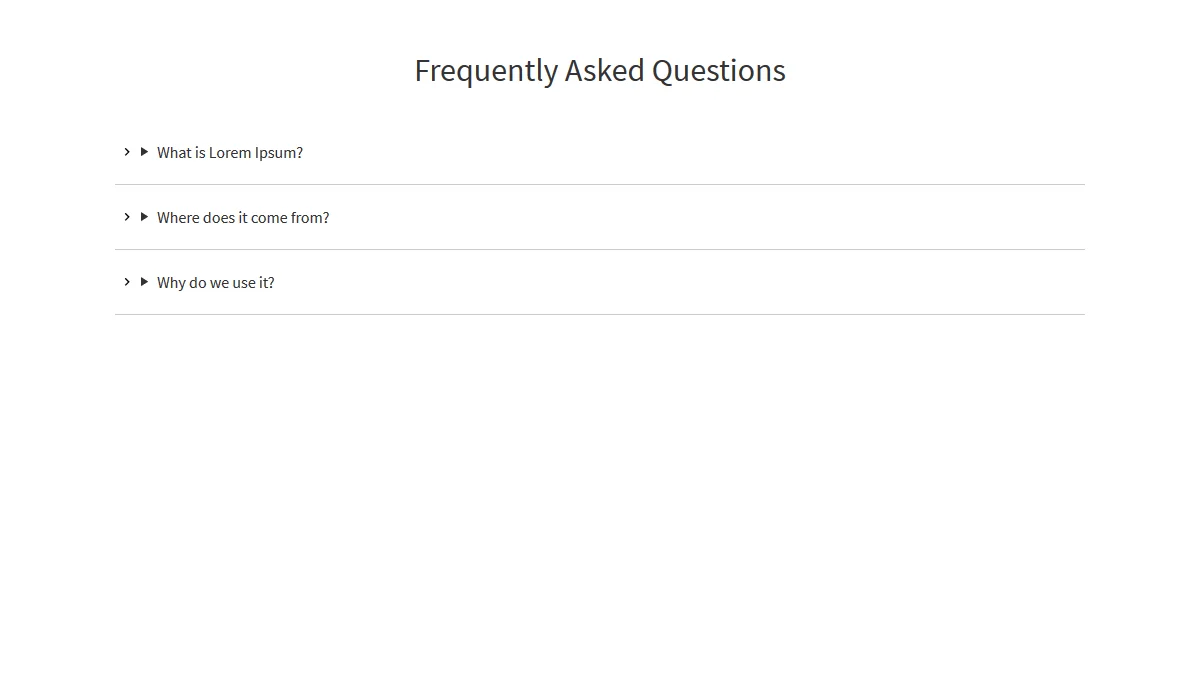Viewport: 1200px width, 680px height.
Task: Click the word "Ipsum?" in the first question
Action: (x=279, y=153)
